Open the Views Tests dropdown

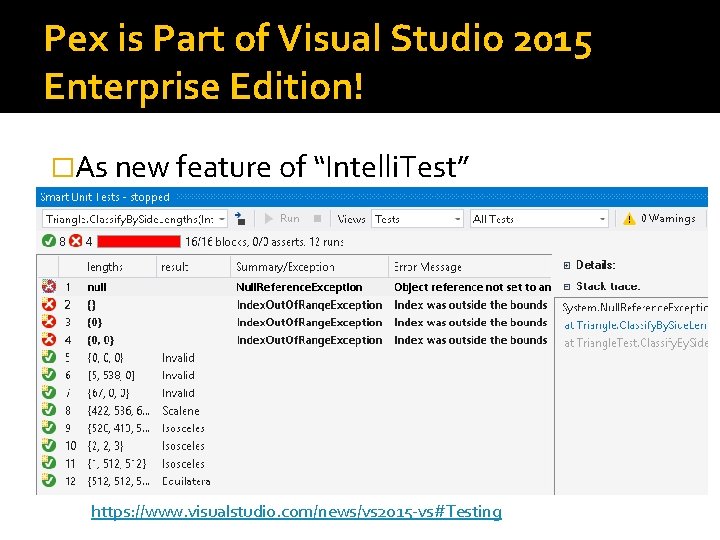coord(417,219)
